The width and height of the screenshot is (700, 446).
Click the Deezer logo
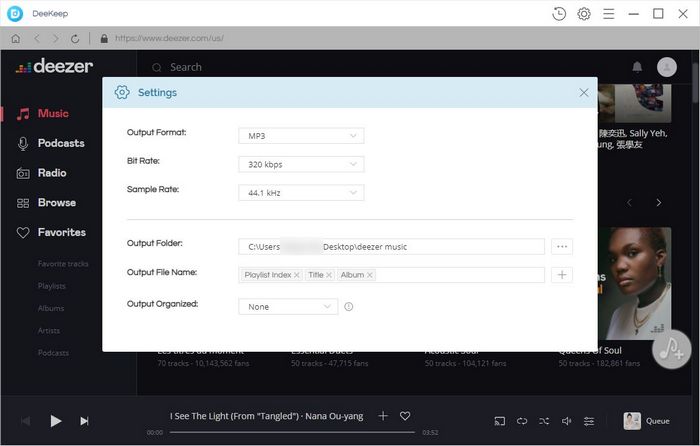[x=54, y=67]
